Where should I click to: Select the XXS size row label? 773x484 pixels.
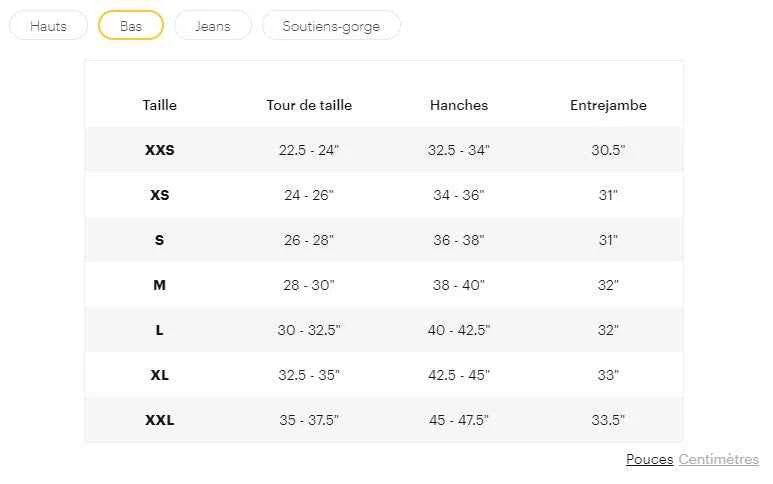tap(159, 150)
